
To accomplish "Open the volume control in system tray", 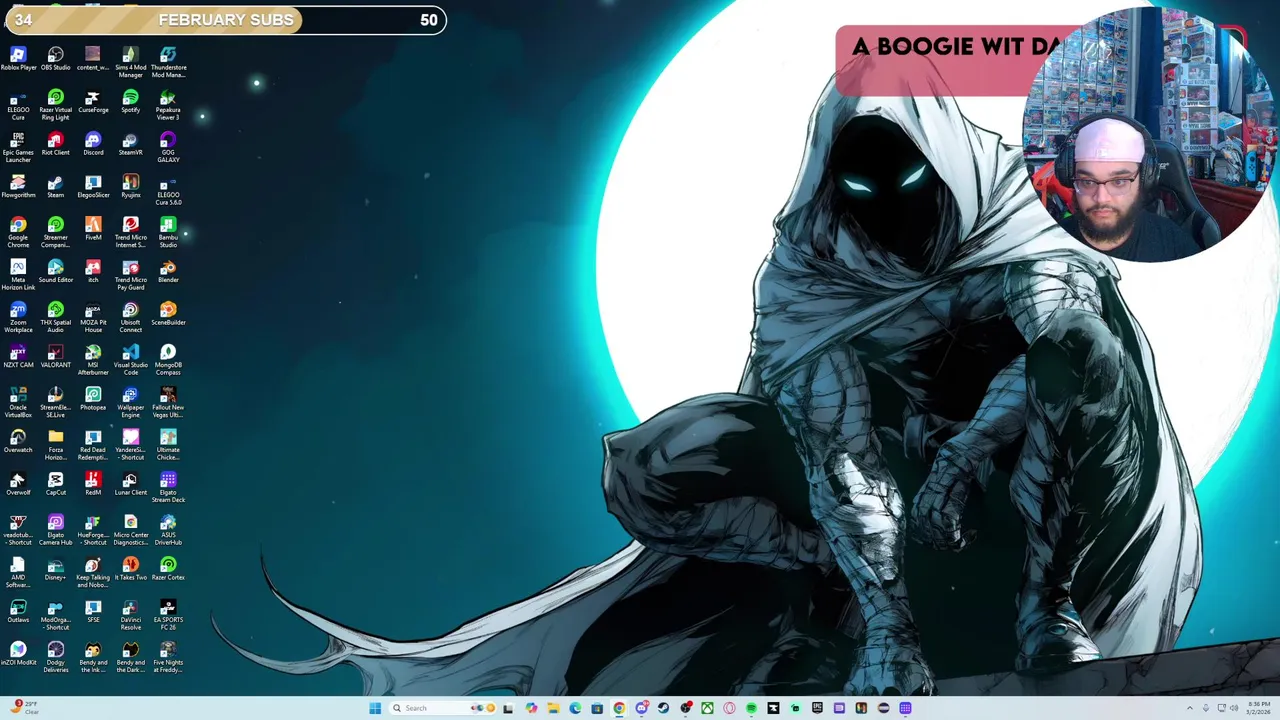I will 1234,708.
